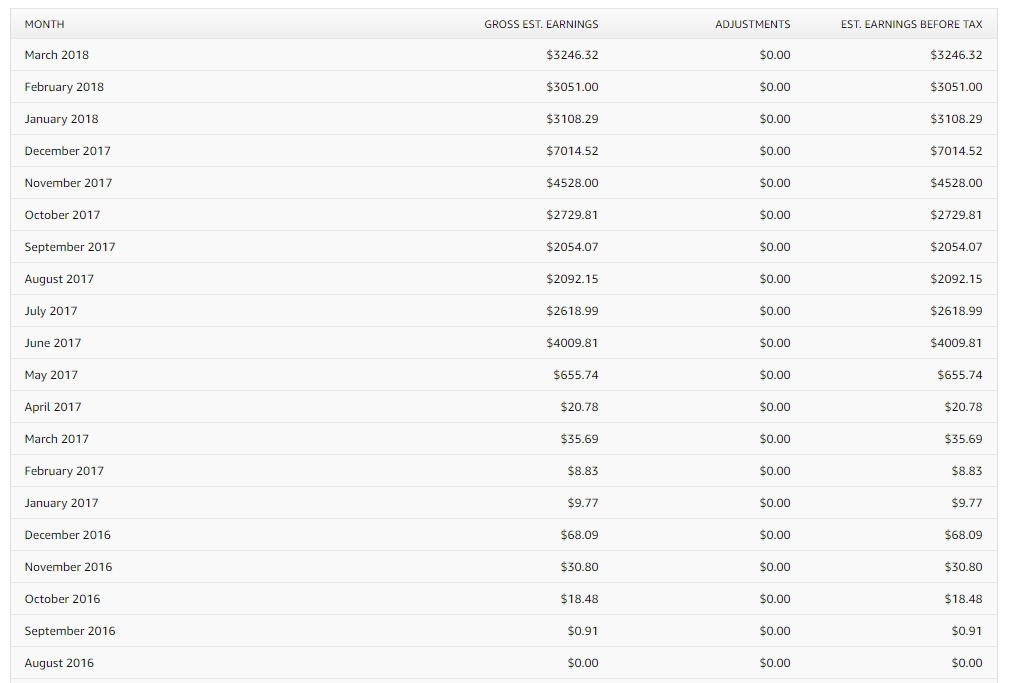Screen dimensions: 1009x683
Task: Click gross earnings $3108.29 for January 2018
Action: click(x=572, y=119)
